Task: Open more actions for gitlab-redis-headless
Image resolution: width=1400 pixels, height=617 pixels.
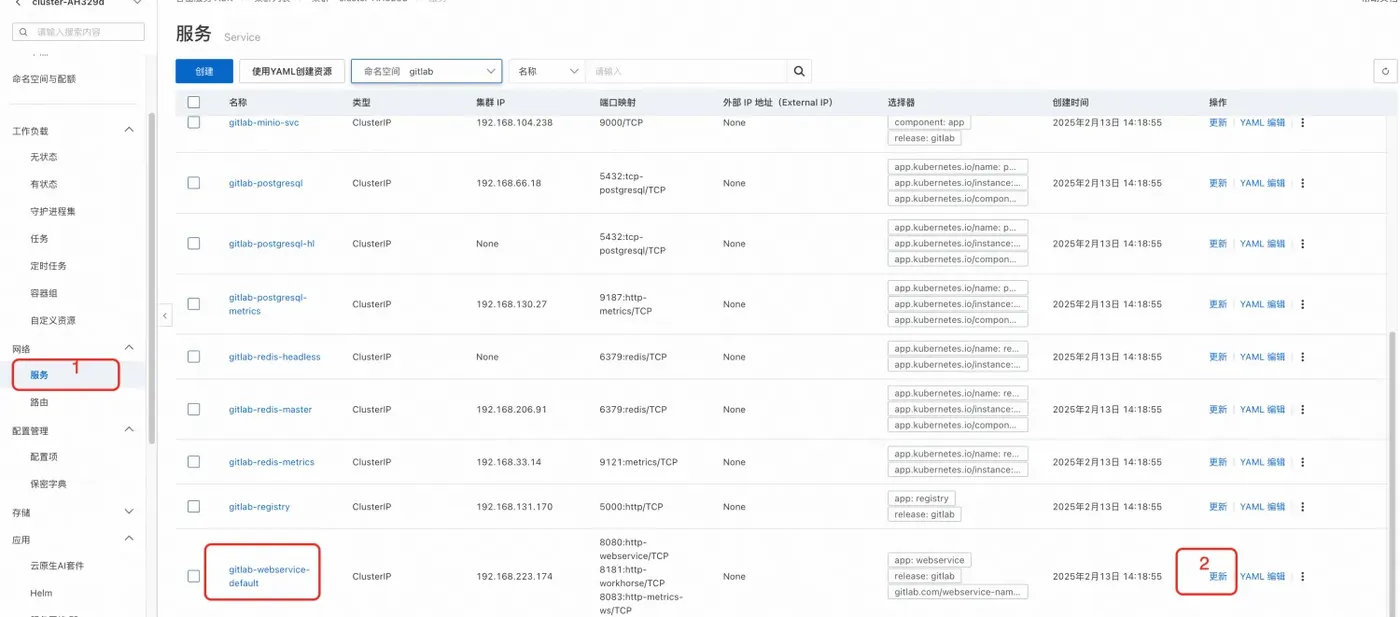Action: [x=1302, y=356]
